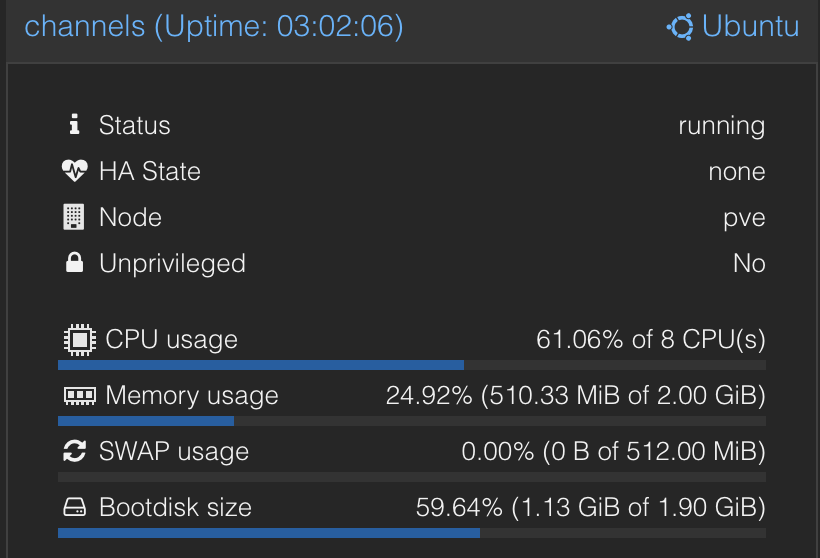The height and width of the screenshot is (558, 820).
Task: Click the CPU usage progress bar
Action: (x=411, y=366)
